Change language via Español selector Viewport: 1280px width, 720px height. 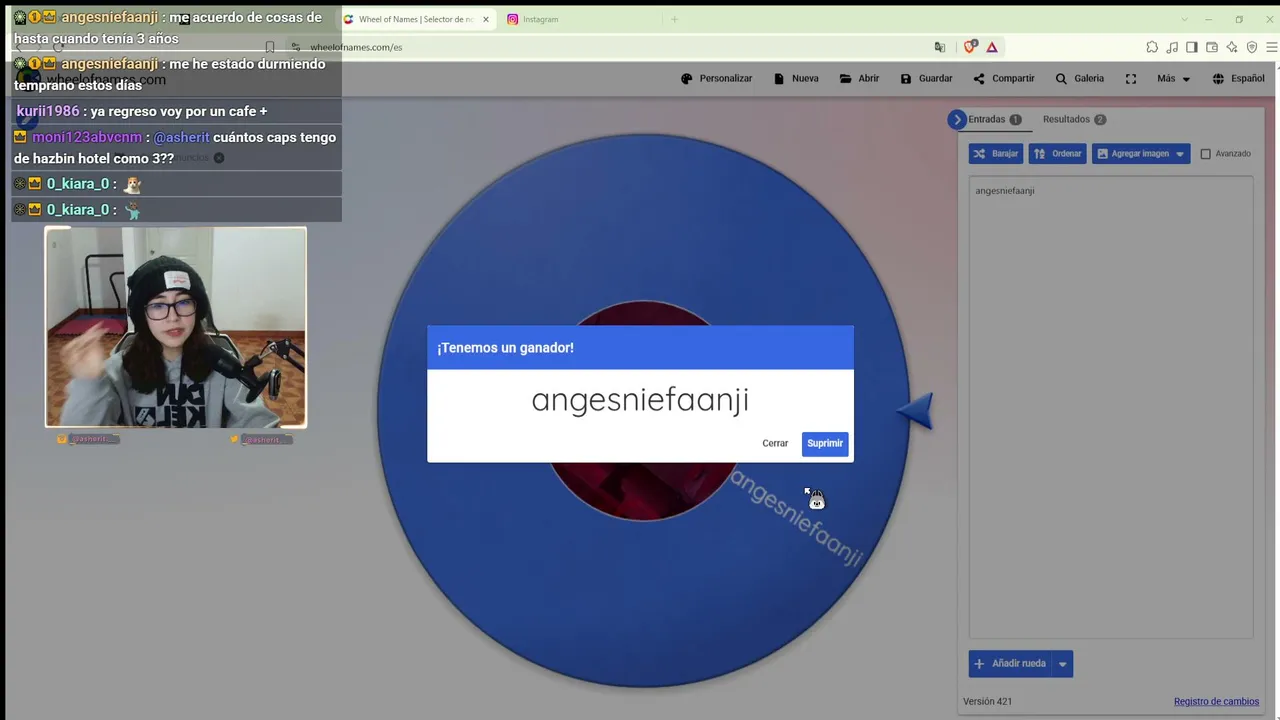pos(1238,78)
